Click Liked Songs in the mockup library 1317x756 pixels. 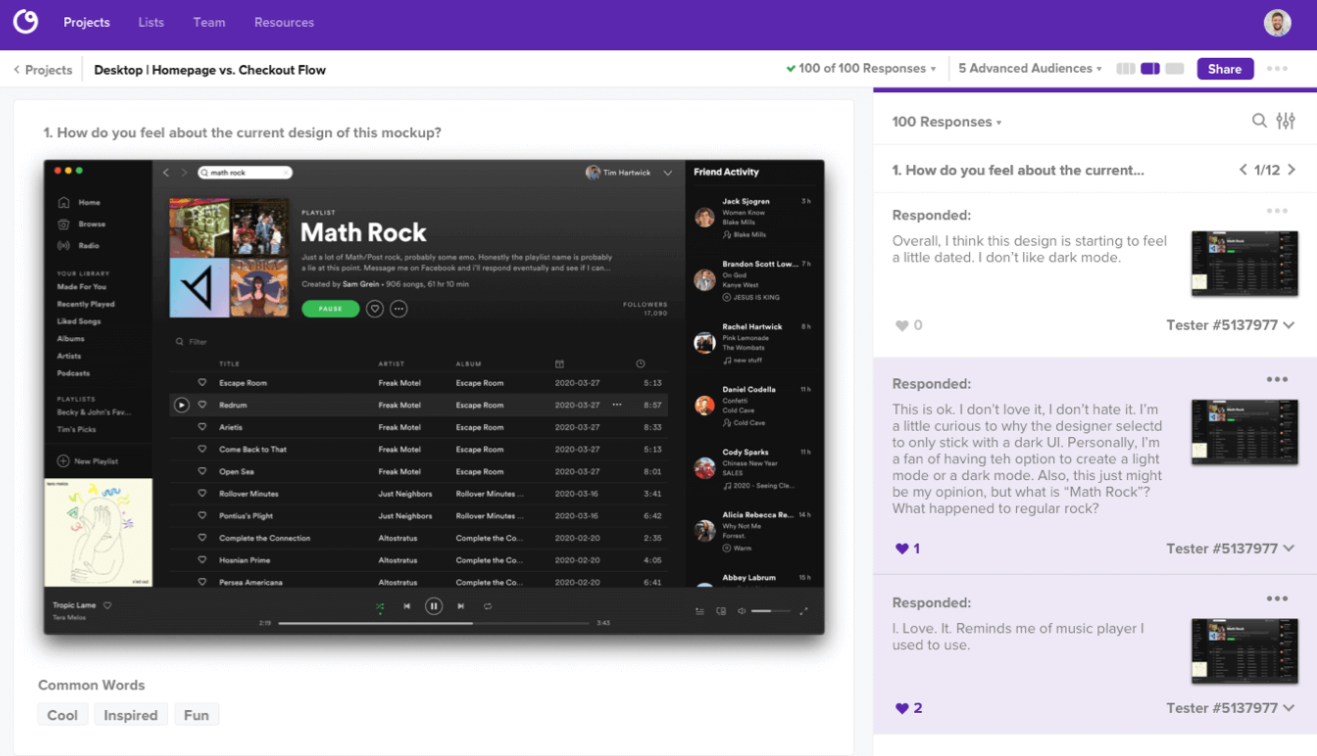(x=78, y=321)
